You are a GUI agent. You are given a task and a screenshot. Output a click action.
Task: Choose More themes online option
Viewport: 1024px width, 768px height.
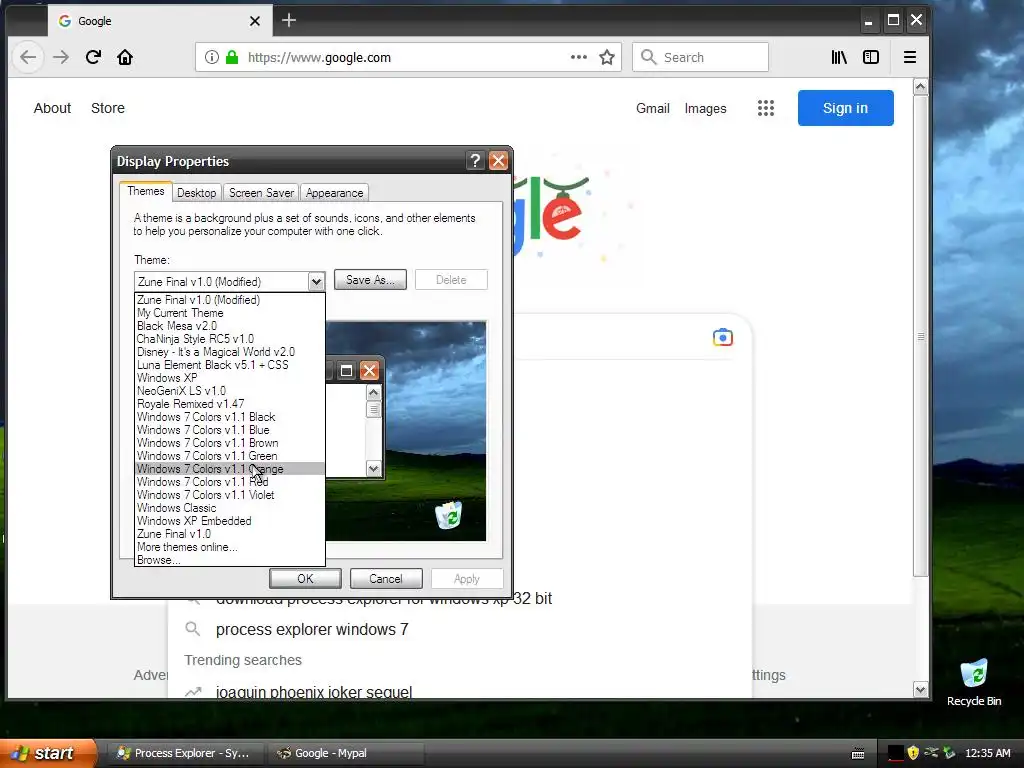pos(229,547)
